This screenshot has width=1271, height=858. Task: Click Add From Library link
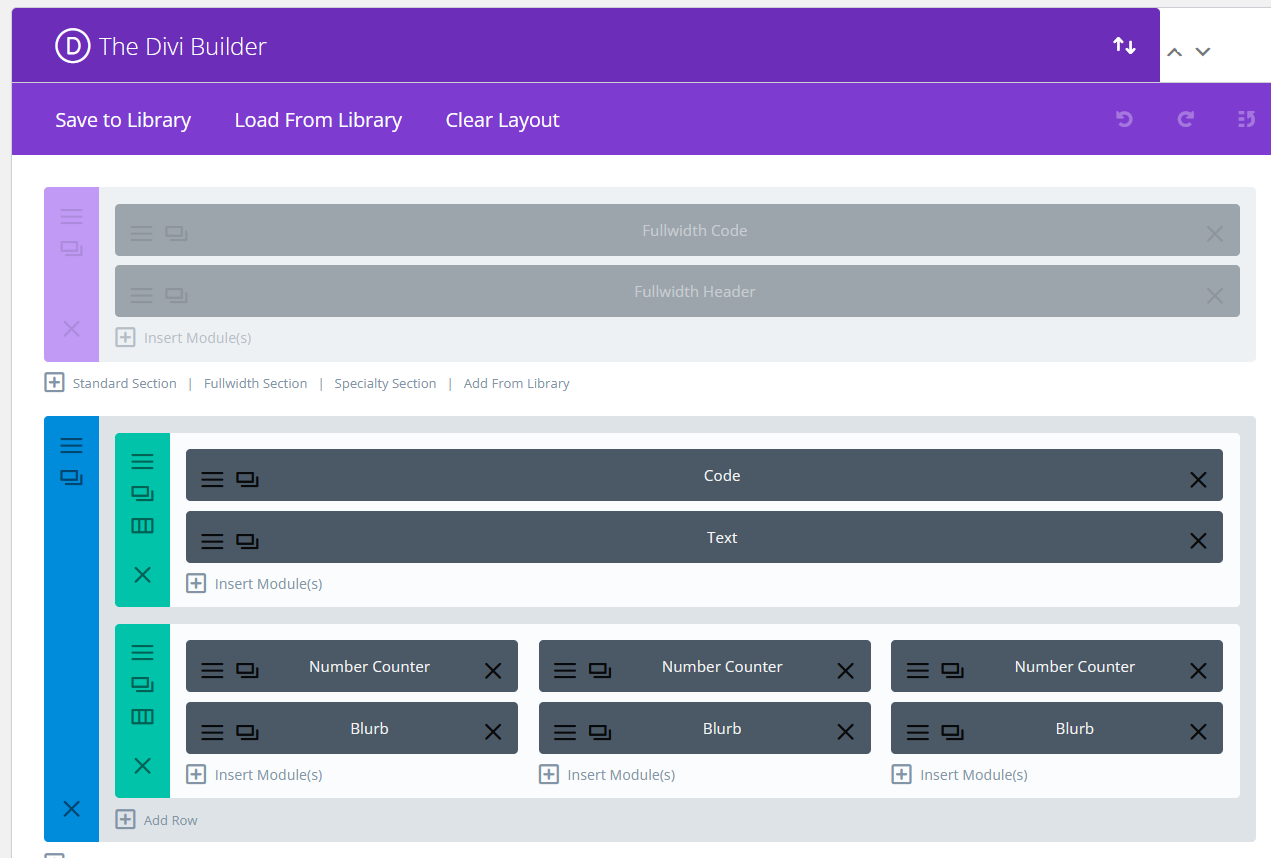[516, 383]
